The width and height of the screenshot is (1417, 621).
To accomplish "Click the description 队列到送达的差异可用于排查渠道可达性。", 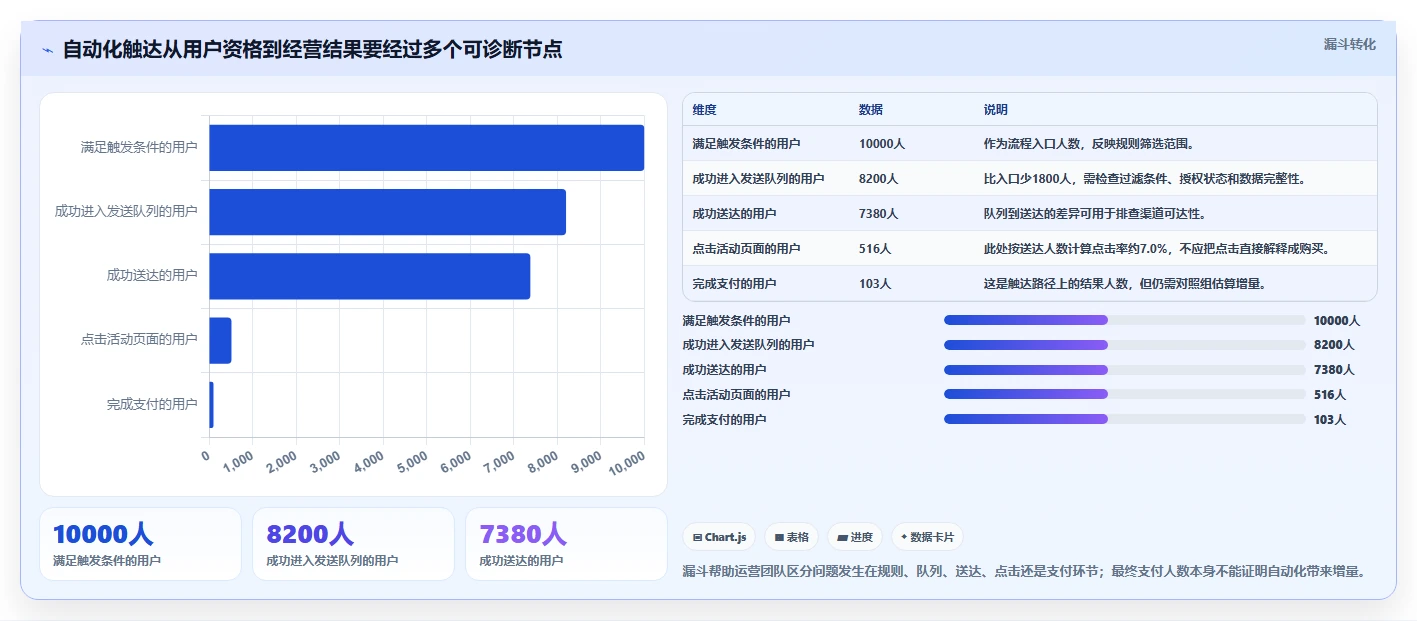I will click(1094, 214).
